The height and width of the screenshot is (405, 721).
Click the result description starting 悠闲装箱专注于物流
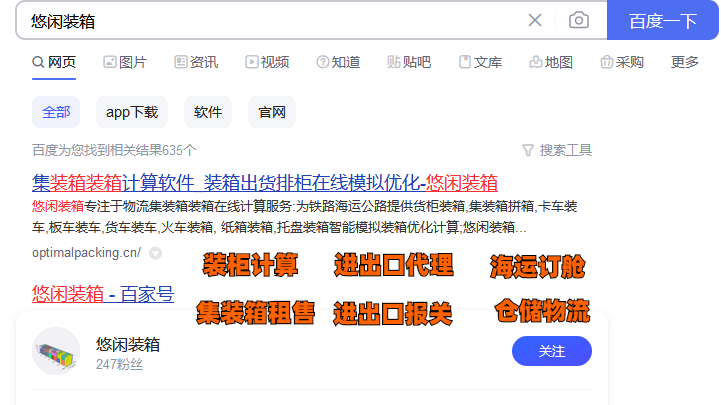304,217
